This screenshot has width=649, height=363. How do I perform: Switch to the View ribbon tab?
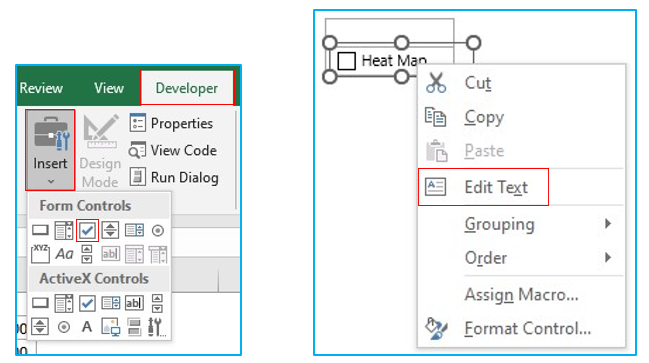coord(109,88)
